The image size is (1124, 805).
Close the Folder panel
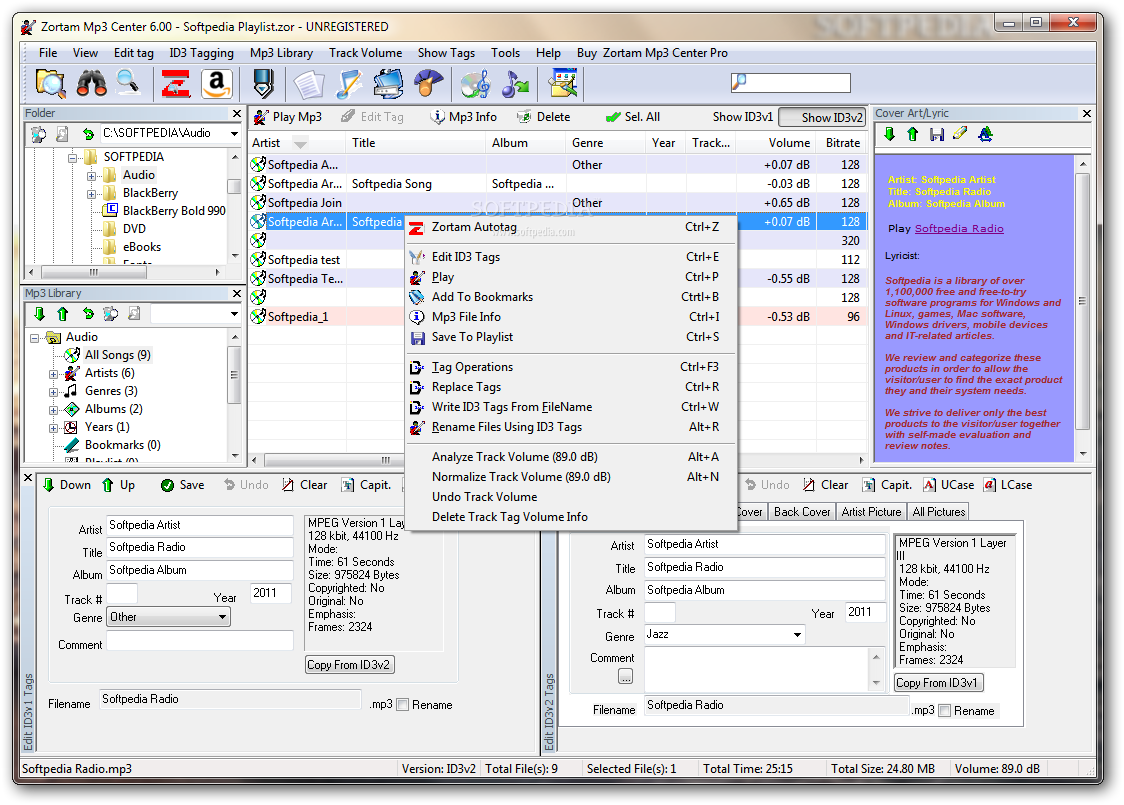coord(237,113)
